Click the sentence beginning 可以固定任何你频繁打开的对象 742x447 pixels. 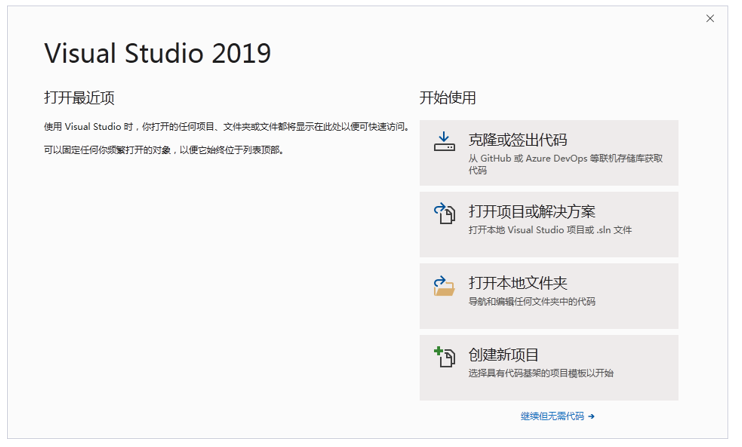[164, 150]
